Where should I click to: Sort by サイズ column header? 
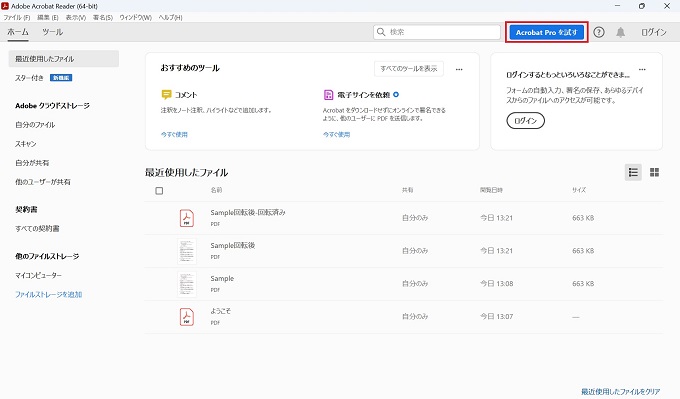579,190
